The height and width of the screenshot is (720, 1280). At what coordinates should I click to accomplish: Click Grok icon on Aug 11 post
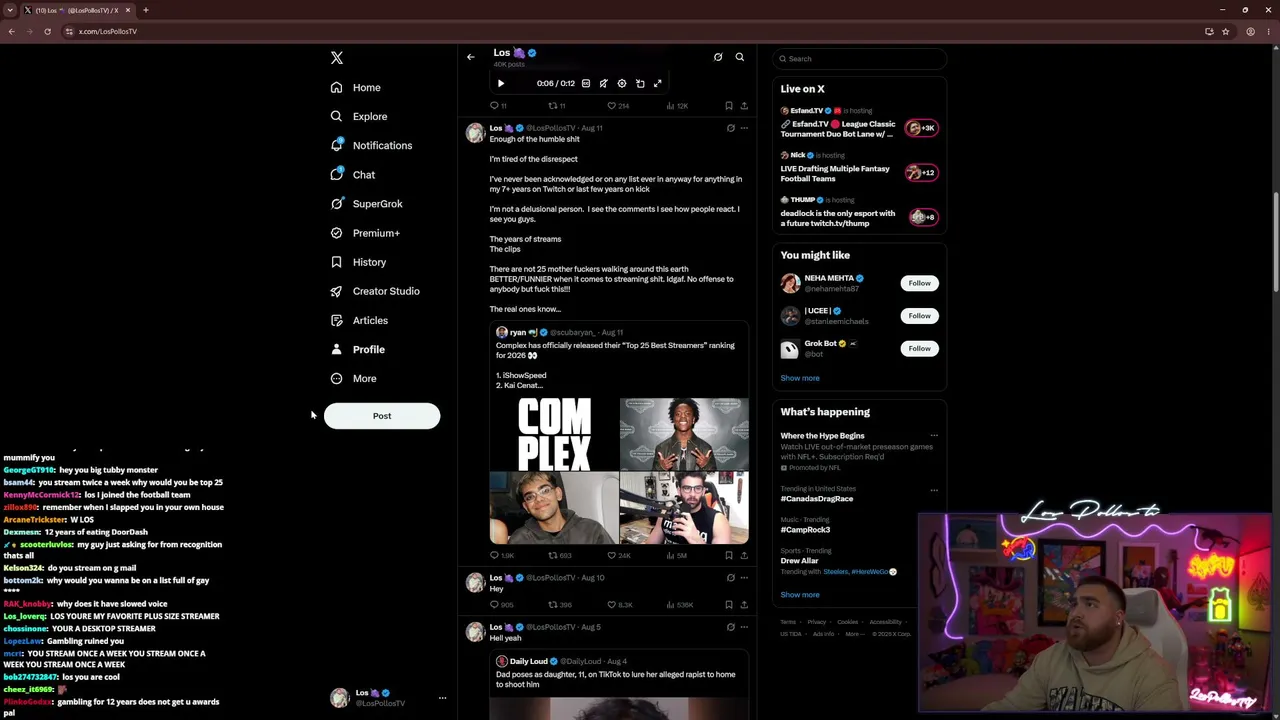(x=730, y=128)
